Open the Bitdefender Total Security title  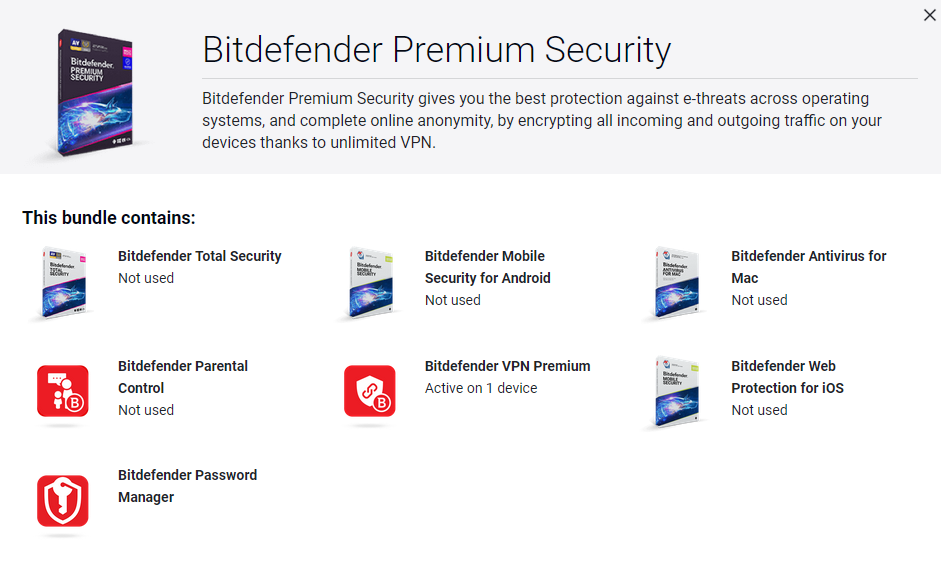(x=200, y=256)
